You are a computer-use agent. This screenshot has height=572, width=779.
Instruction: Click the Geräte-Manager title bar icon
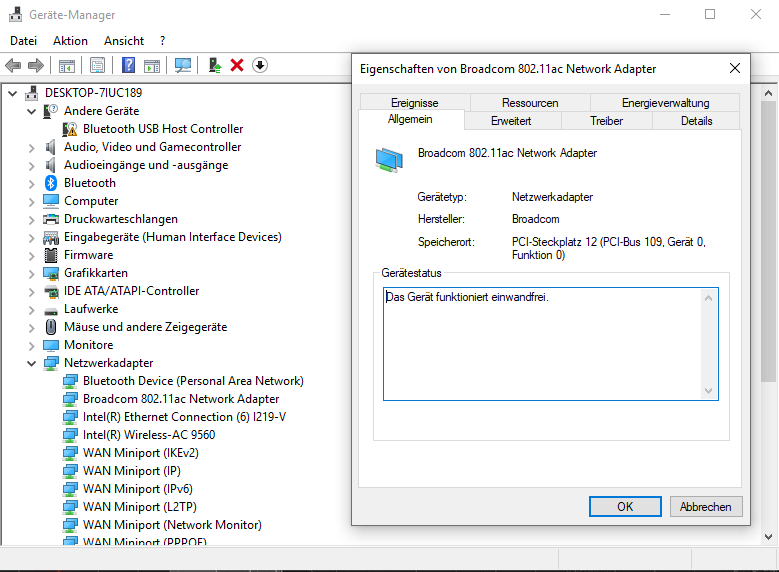coord(15,14)
